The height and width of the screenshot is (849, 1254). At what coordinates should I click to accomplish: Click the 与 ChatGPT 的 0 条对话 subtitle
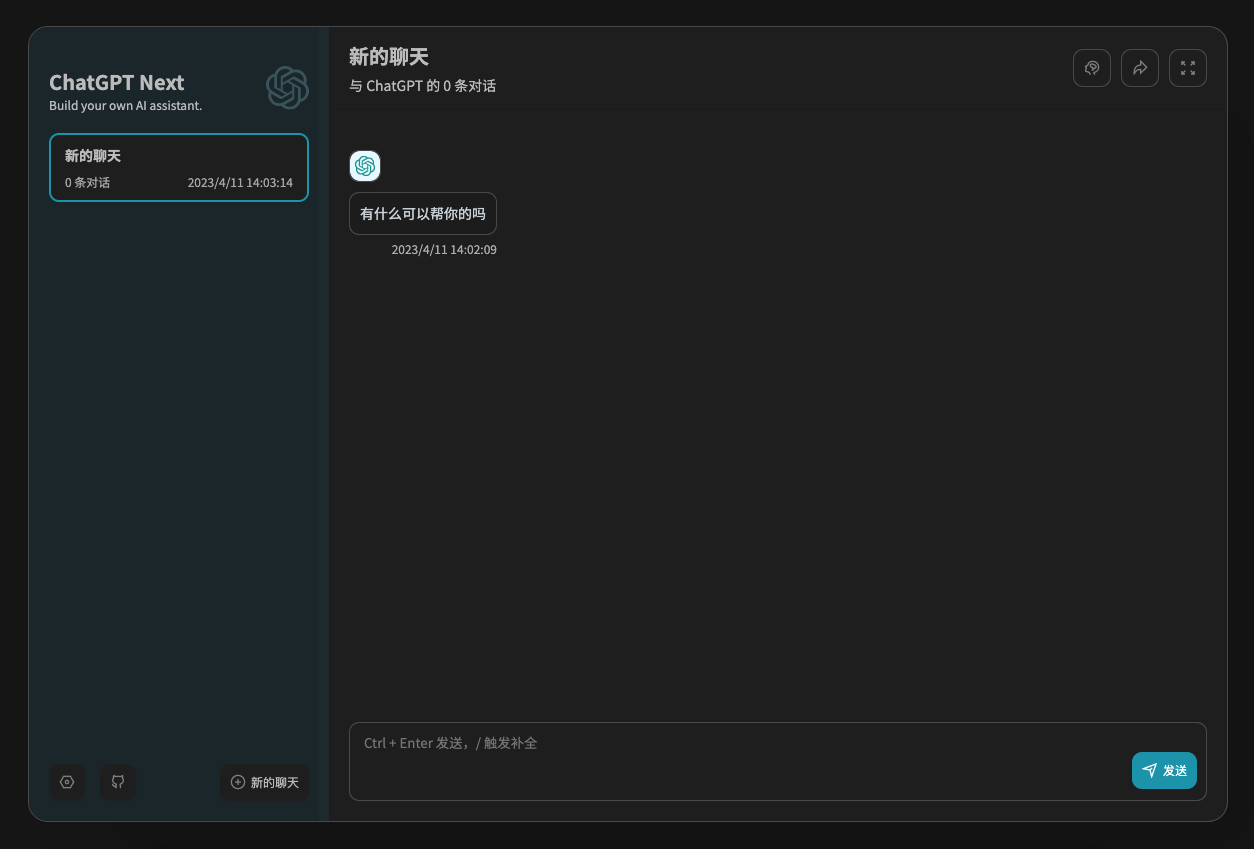click(x=422, y=86)
